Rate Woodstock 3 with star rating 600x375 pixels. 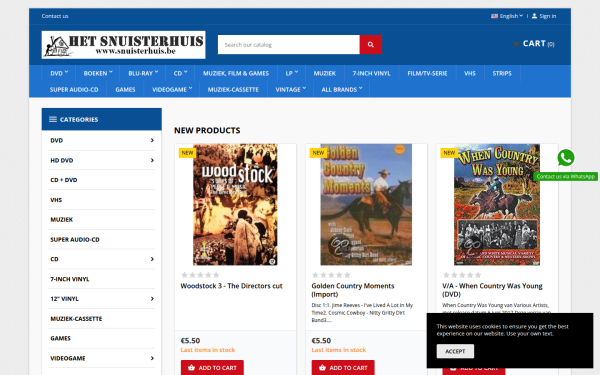point(200,275)
